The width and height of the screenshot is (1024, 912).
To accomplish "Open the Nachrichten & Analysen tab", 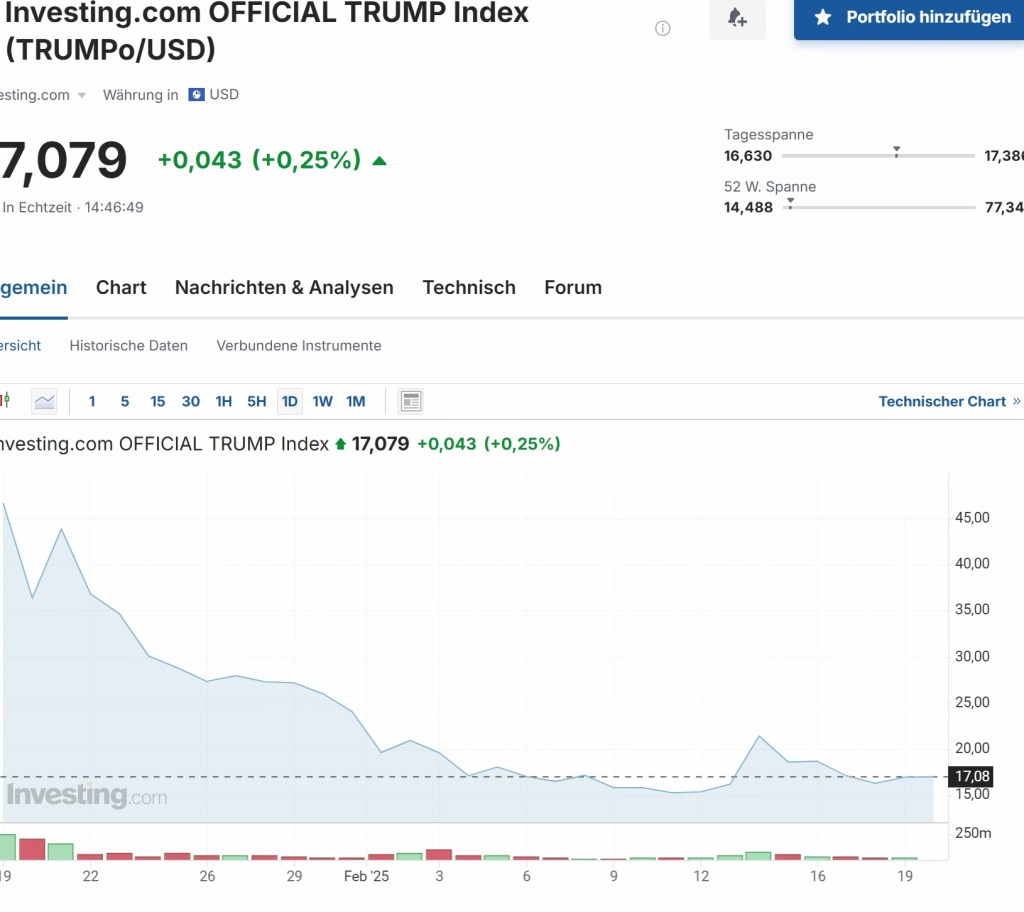I will click(284, 288).
